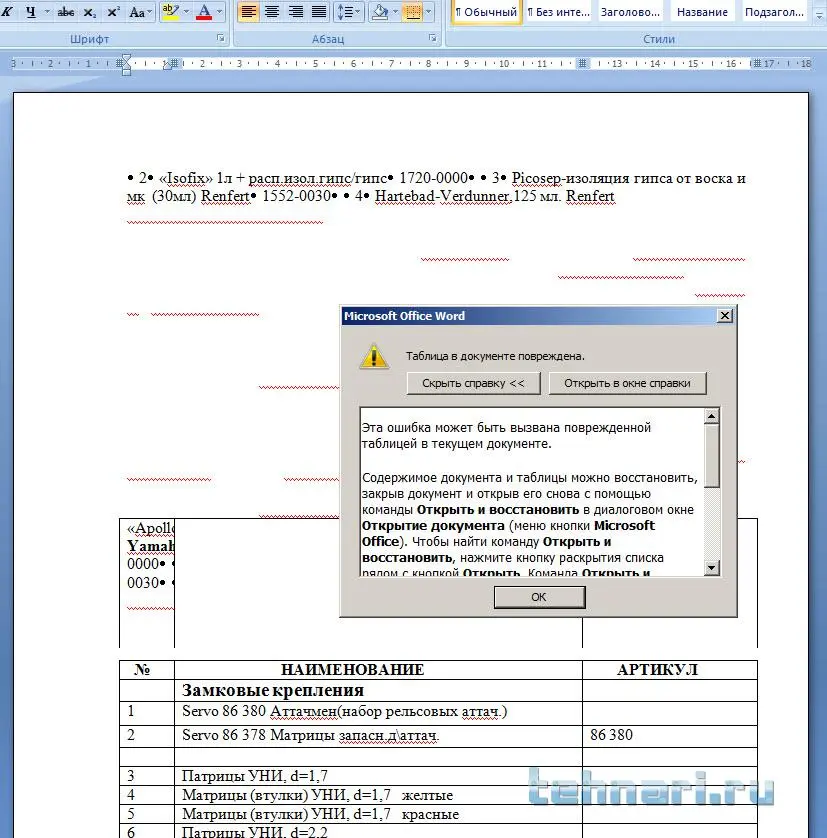Apply the Заголовок style

(630, 12)
